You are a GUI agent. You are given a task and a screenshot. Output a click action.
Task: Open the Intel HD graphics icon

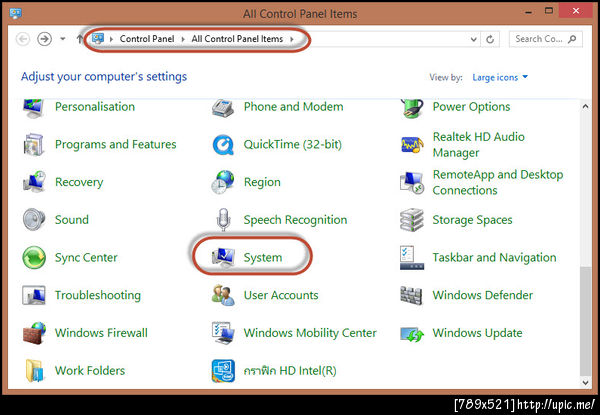pos(223,370)
